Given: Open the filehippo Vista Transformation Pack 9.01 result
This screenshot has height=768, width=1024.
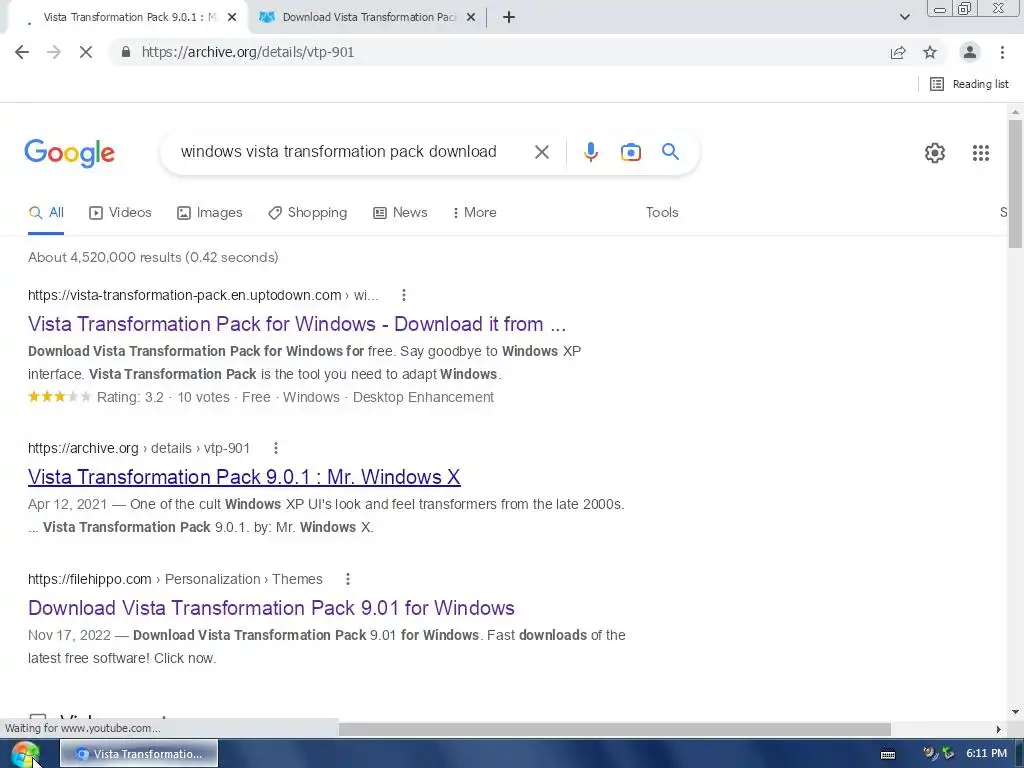Looking at the screenshot, I should click(271, 608).
